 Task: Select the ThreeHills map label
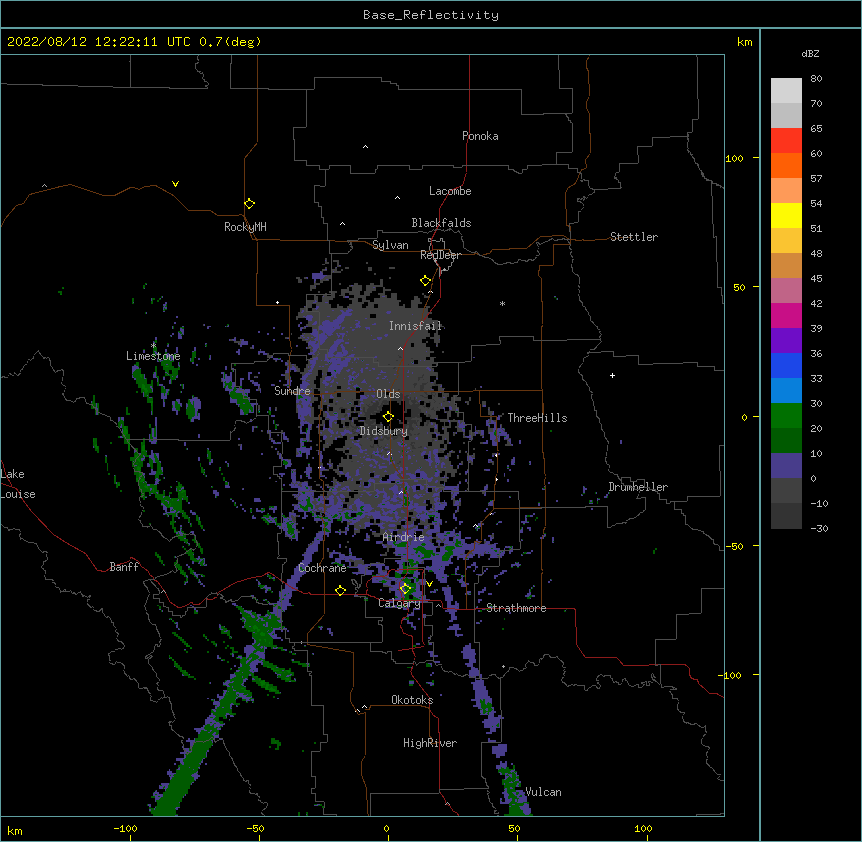pos(537,418)
